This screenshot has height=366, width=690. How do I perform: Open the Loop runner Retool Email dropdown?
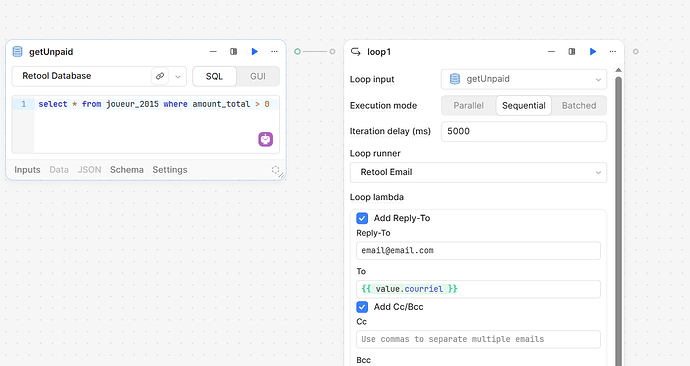tap(478, 172)
